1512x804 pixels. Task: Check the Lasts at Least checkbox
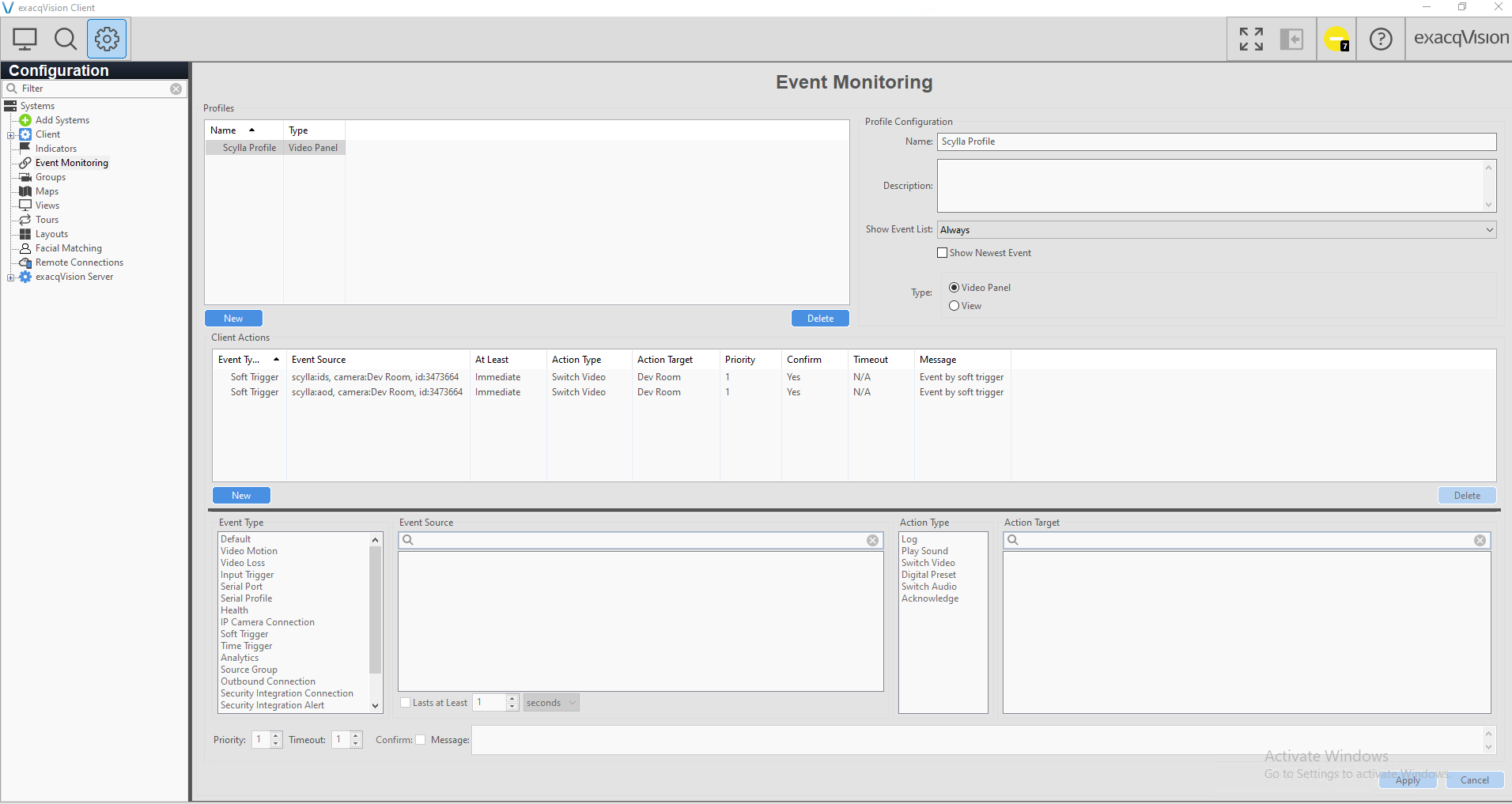pyautogui.click(x=406, y=703)
